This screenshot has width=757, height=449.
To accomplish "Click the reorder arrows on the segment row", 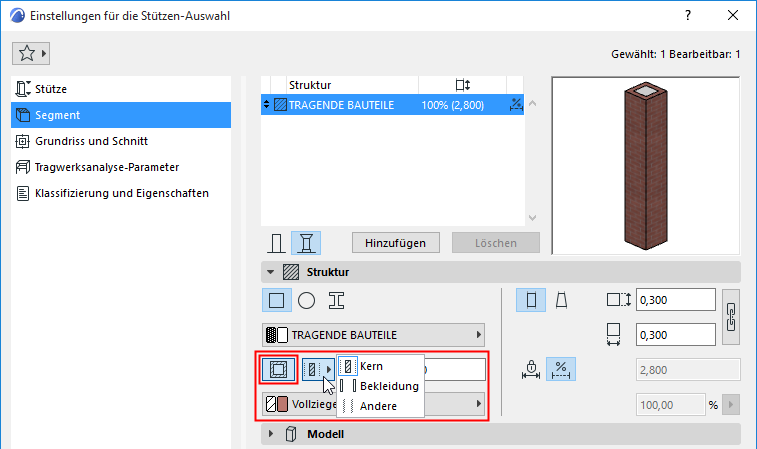I will [266, 104].
